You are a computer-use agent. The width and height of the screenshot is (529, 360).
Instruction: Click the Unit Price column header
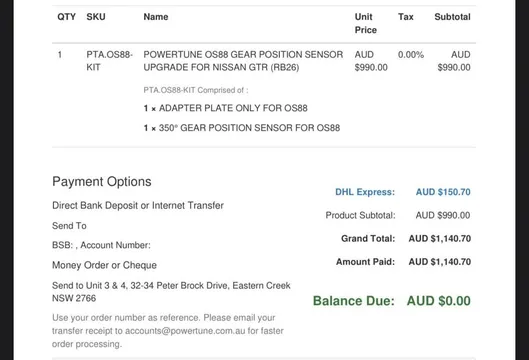pos(365,23)
